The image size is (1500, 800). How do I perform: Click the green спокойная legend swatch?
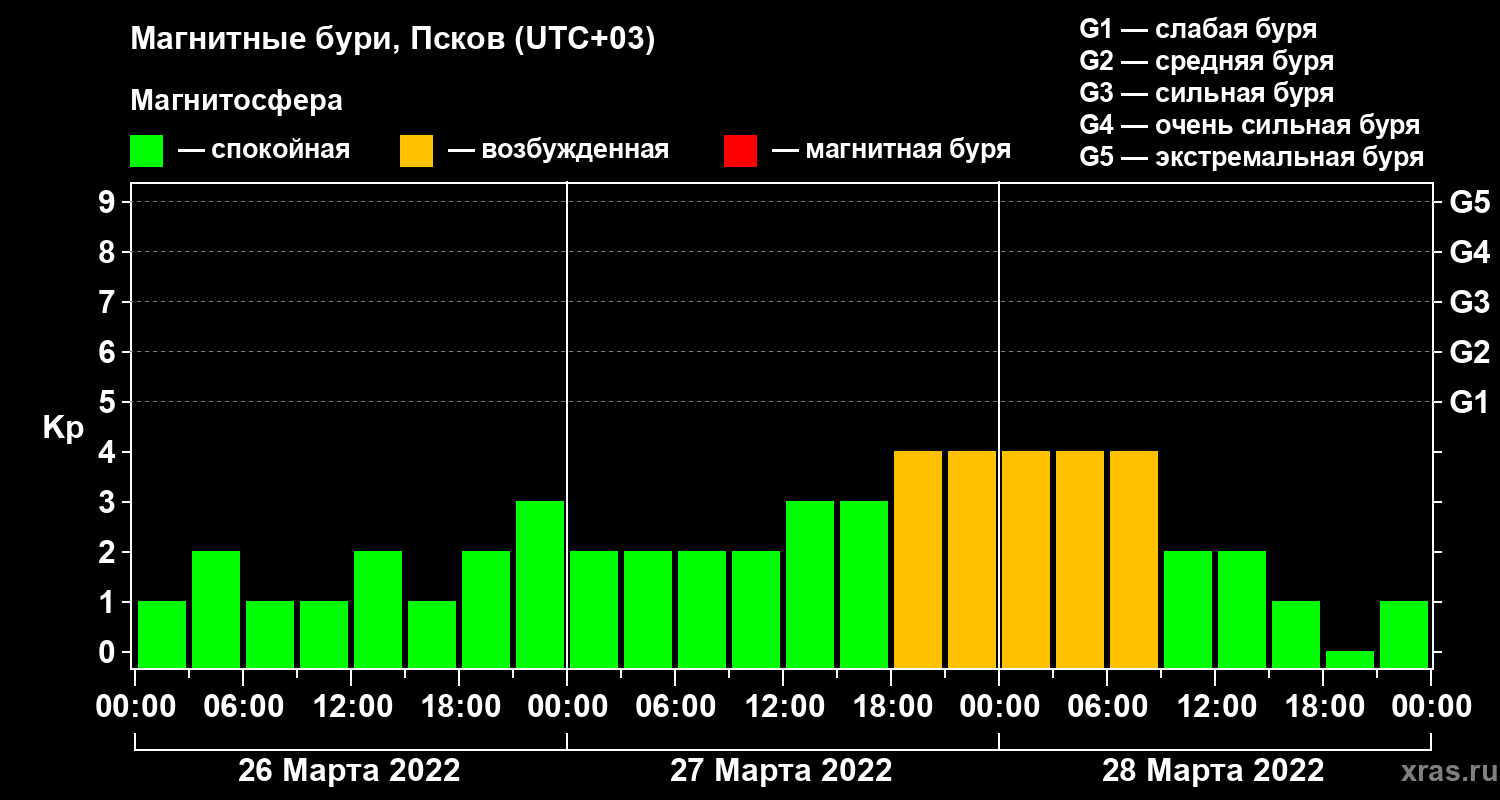coord(146,151)
